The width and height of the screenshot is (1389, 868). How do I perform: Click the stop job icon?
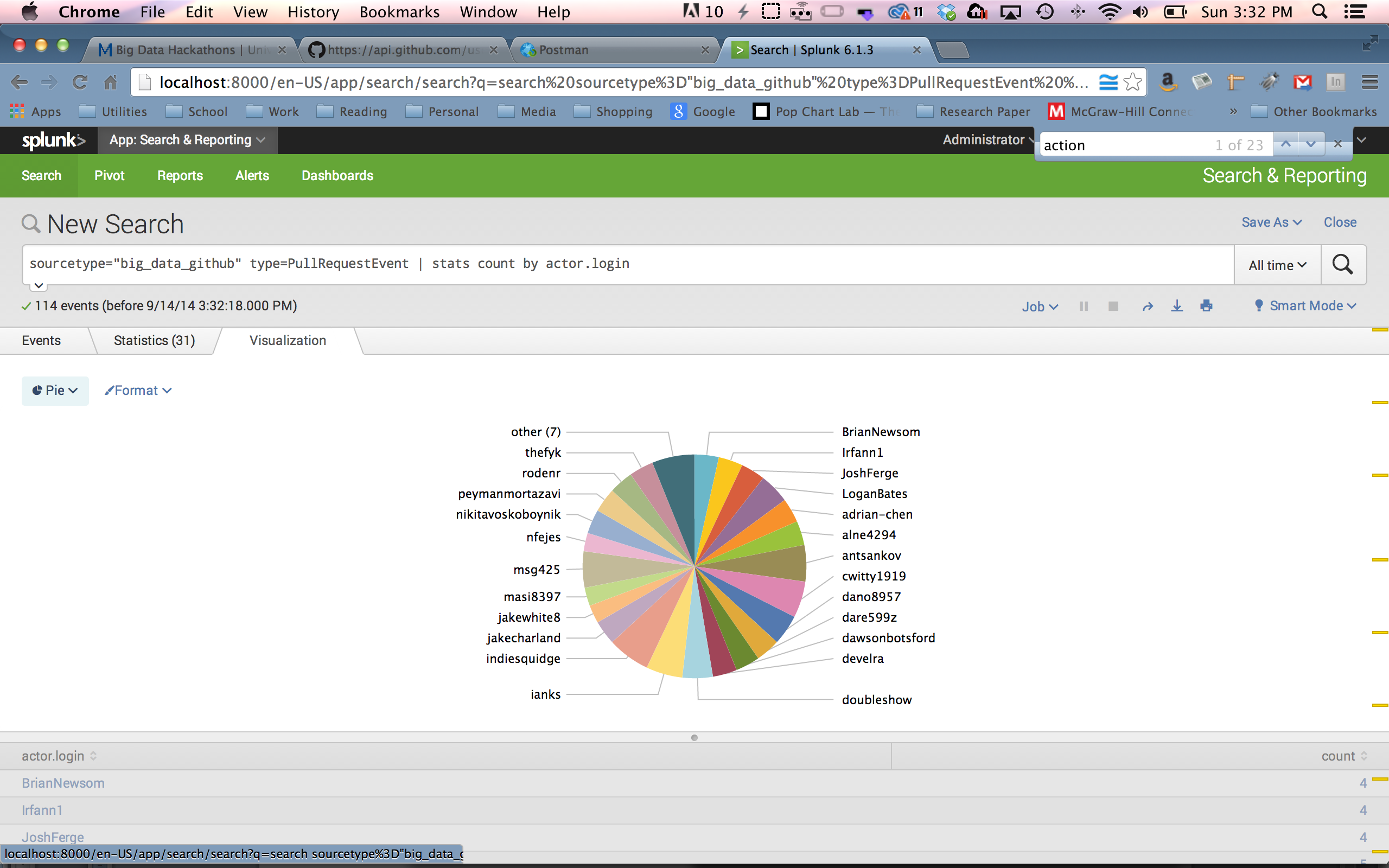click(1113, 306)
